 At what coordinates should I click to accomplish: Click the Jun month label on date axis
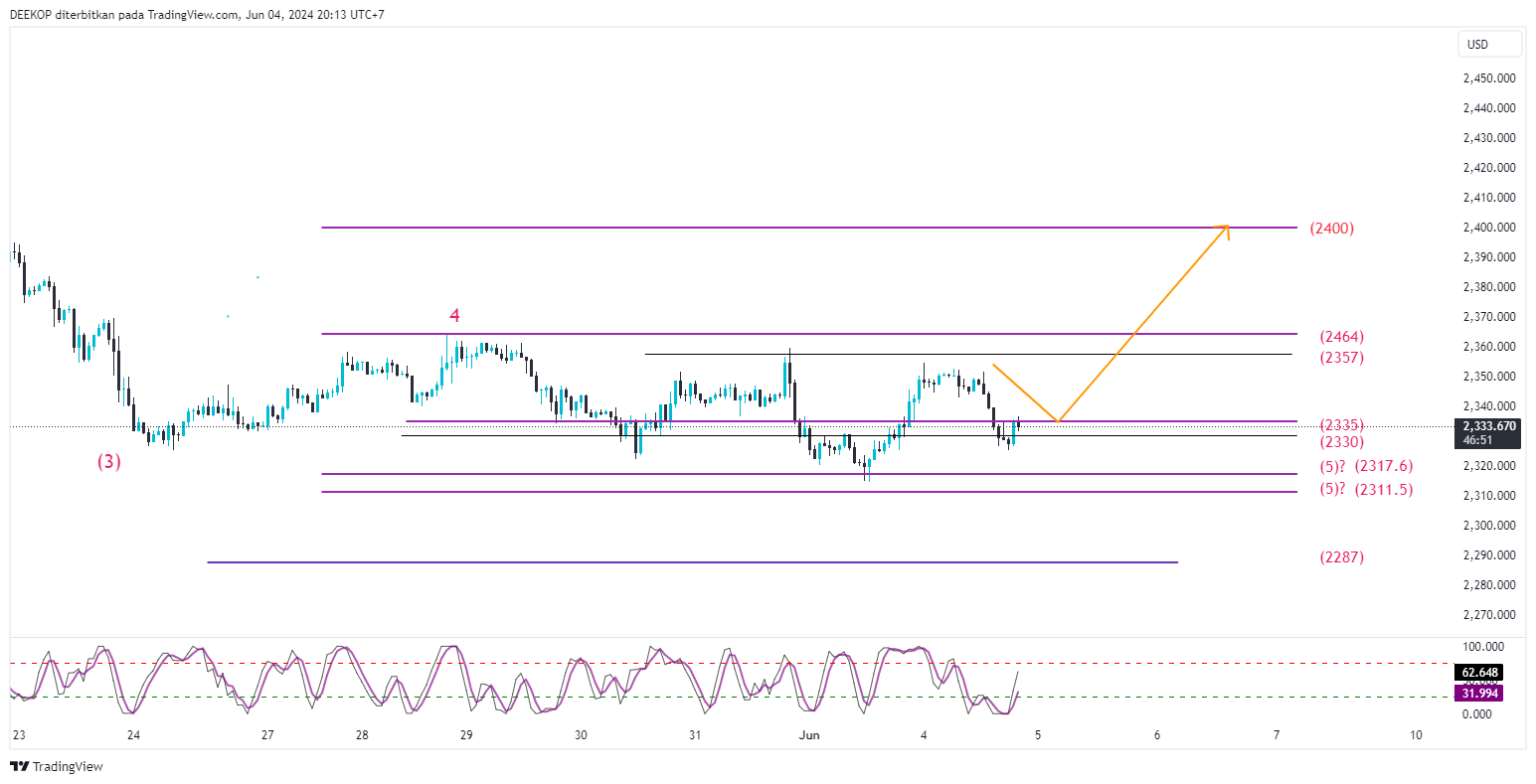(809, 736)
